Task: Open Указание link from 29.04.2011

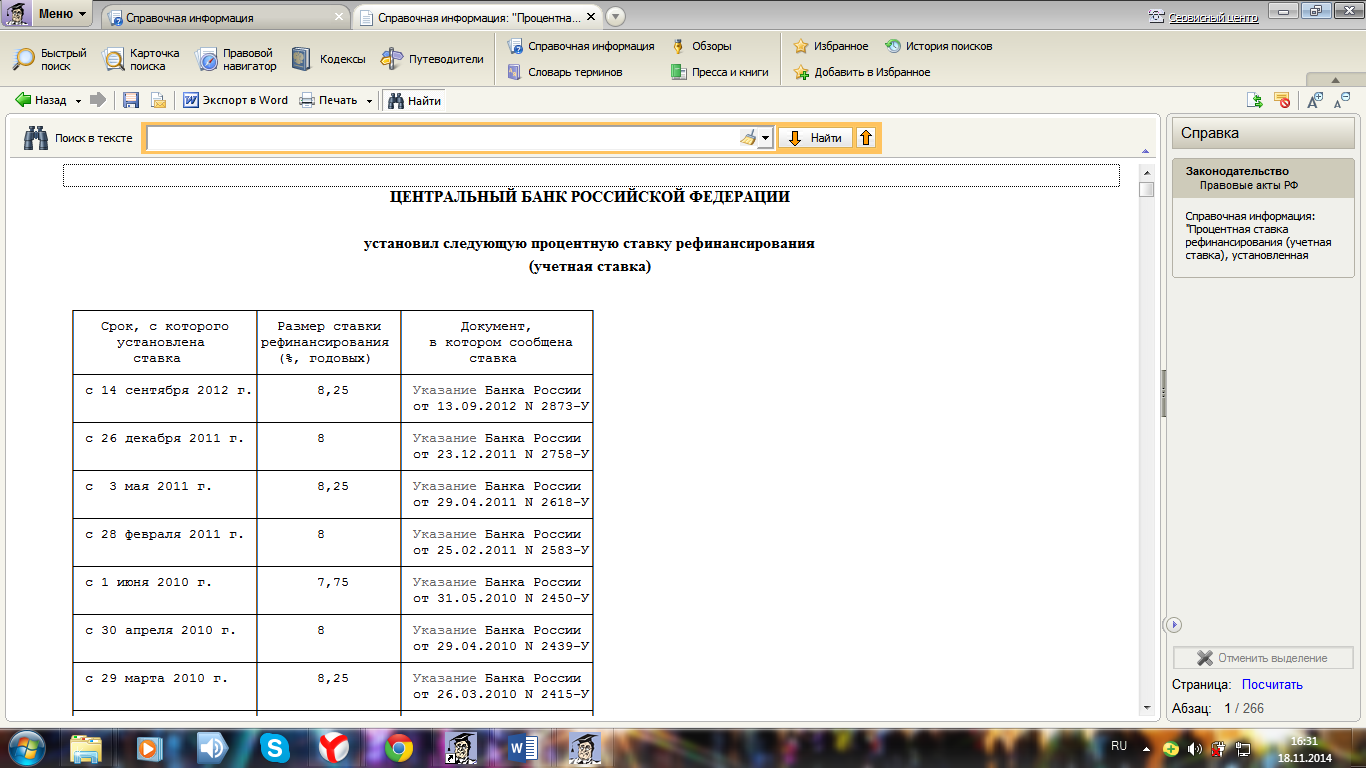Action: tap(444, 486)
